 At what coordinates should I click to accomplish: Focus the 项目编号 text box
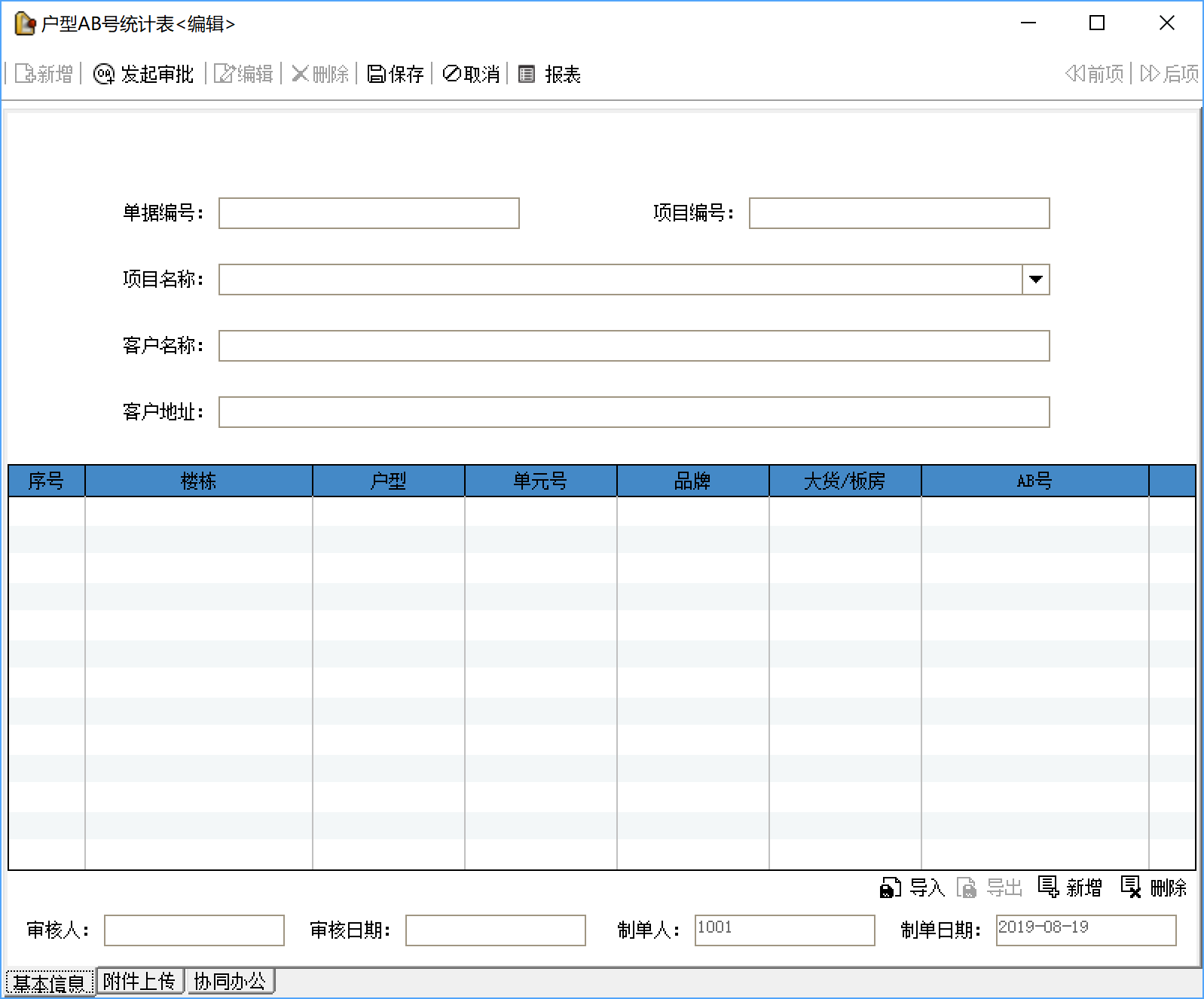(x=899, y=213)
